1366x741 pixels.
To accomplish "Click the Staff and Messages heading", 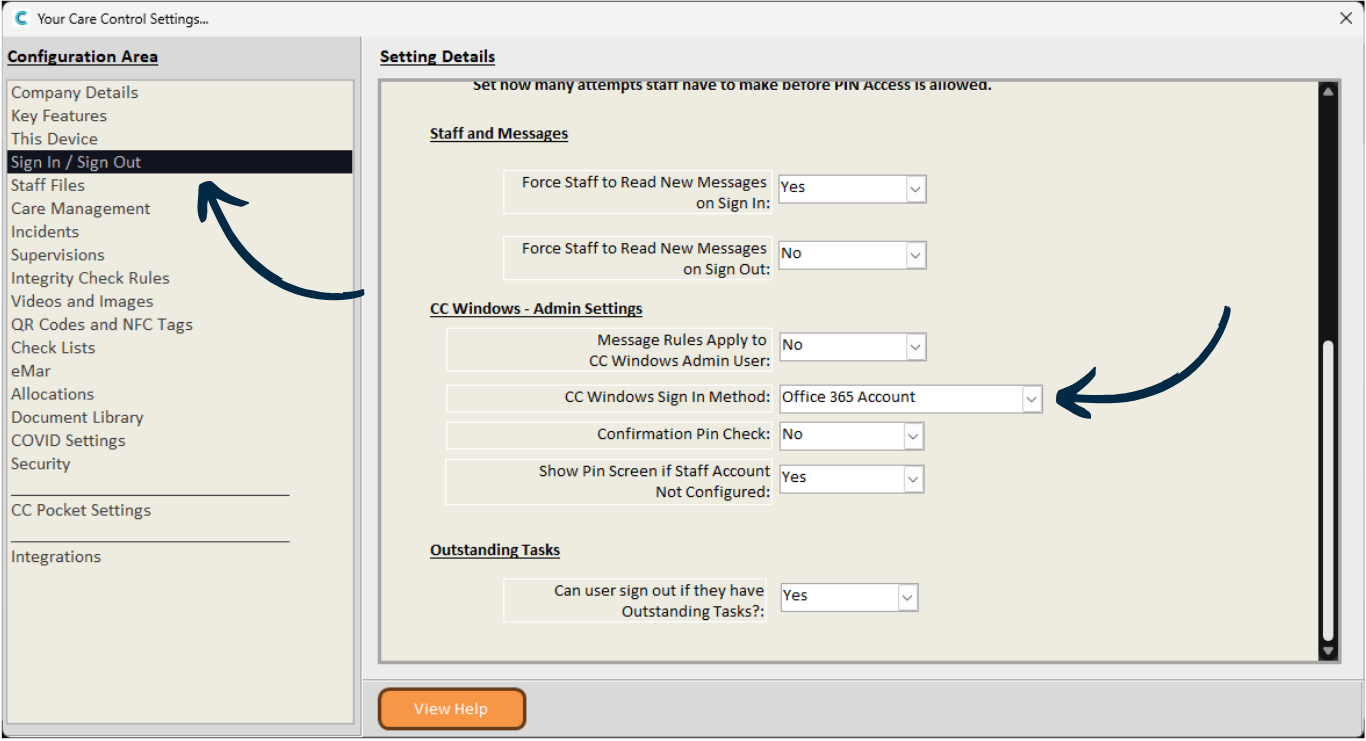I will [x=499, y=133].
